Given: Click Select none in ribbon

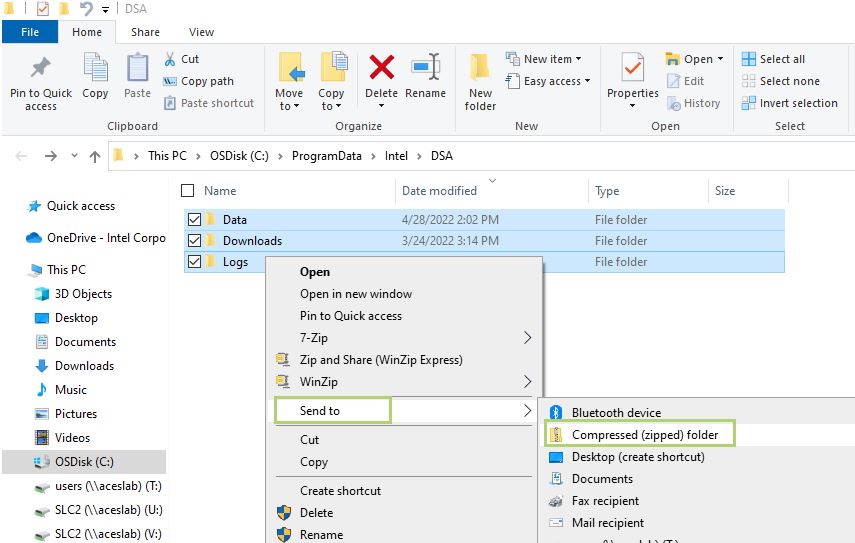Looking at the screenshot, I should 781,81.
